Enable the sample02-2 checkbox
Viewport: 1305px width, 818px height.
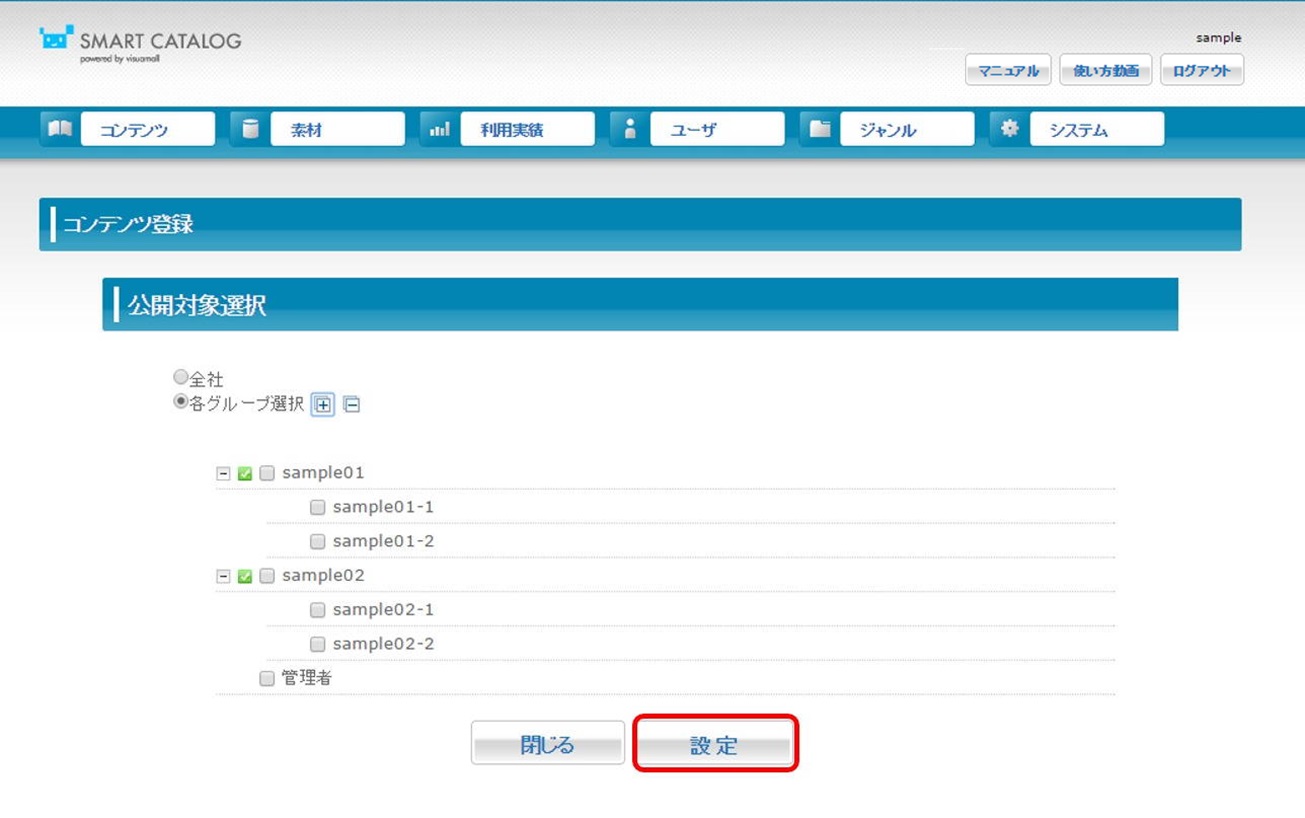click(x=317, y=645)
